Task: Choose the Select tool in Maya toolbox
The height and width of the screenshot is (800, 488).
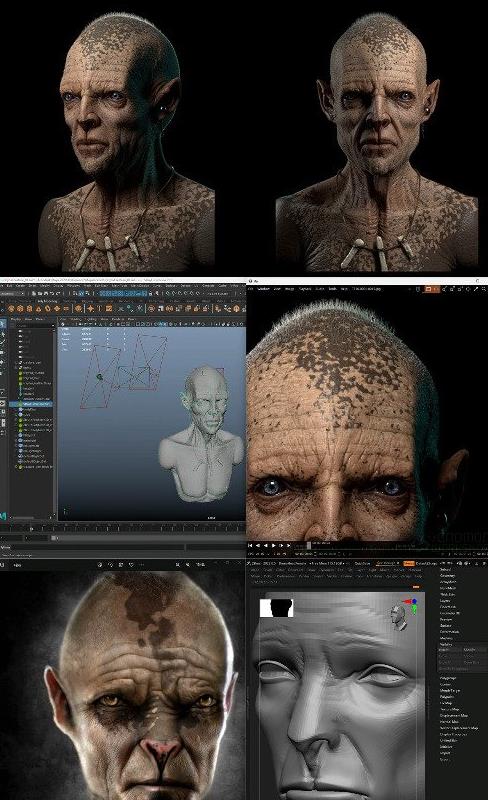Action: tap(3, 323)
